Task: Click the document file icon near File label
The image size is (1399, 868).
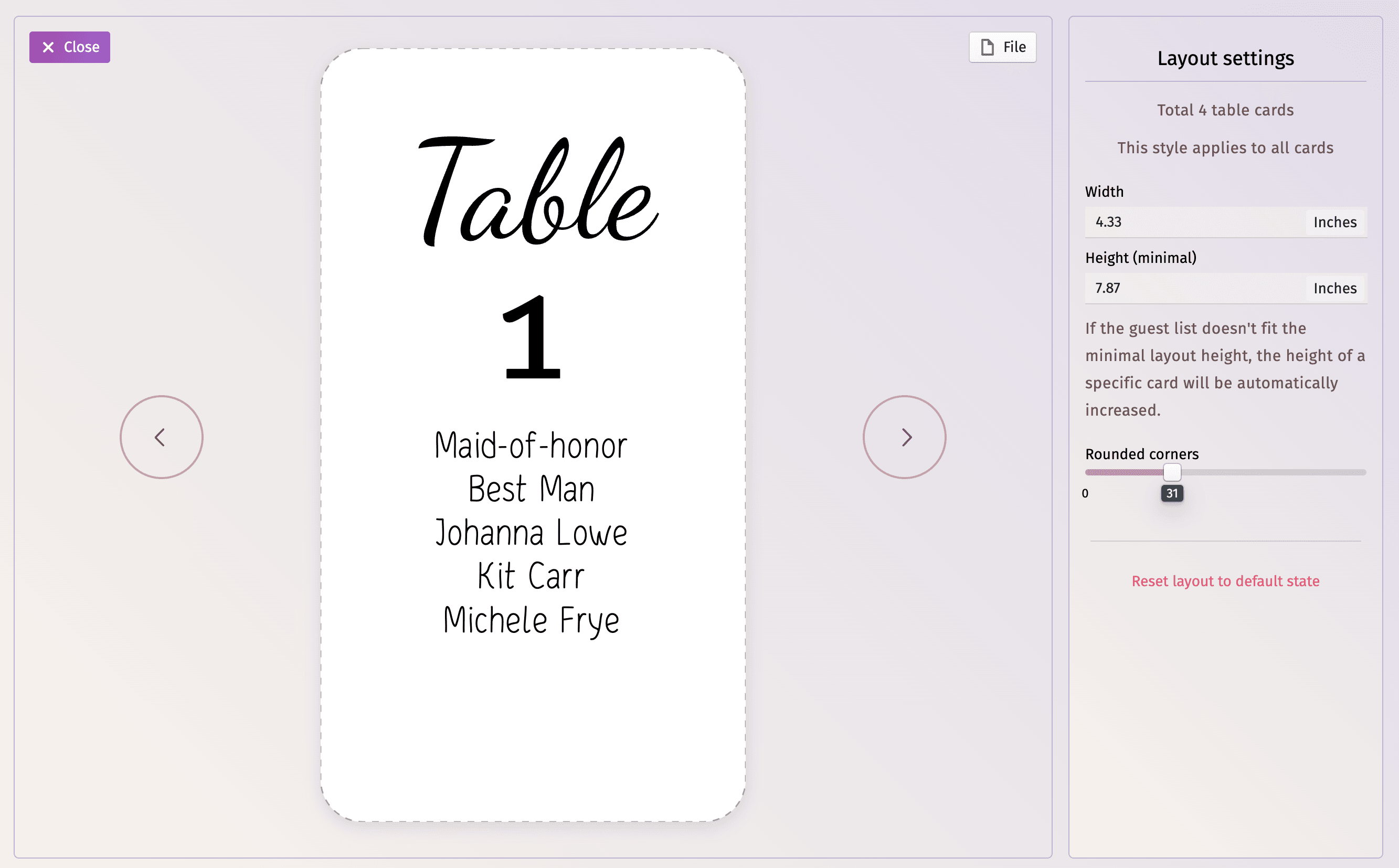Action: coord(988,47)
